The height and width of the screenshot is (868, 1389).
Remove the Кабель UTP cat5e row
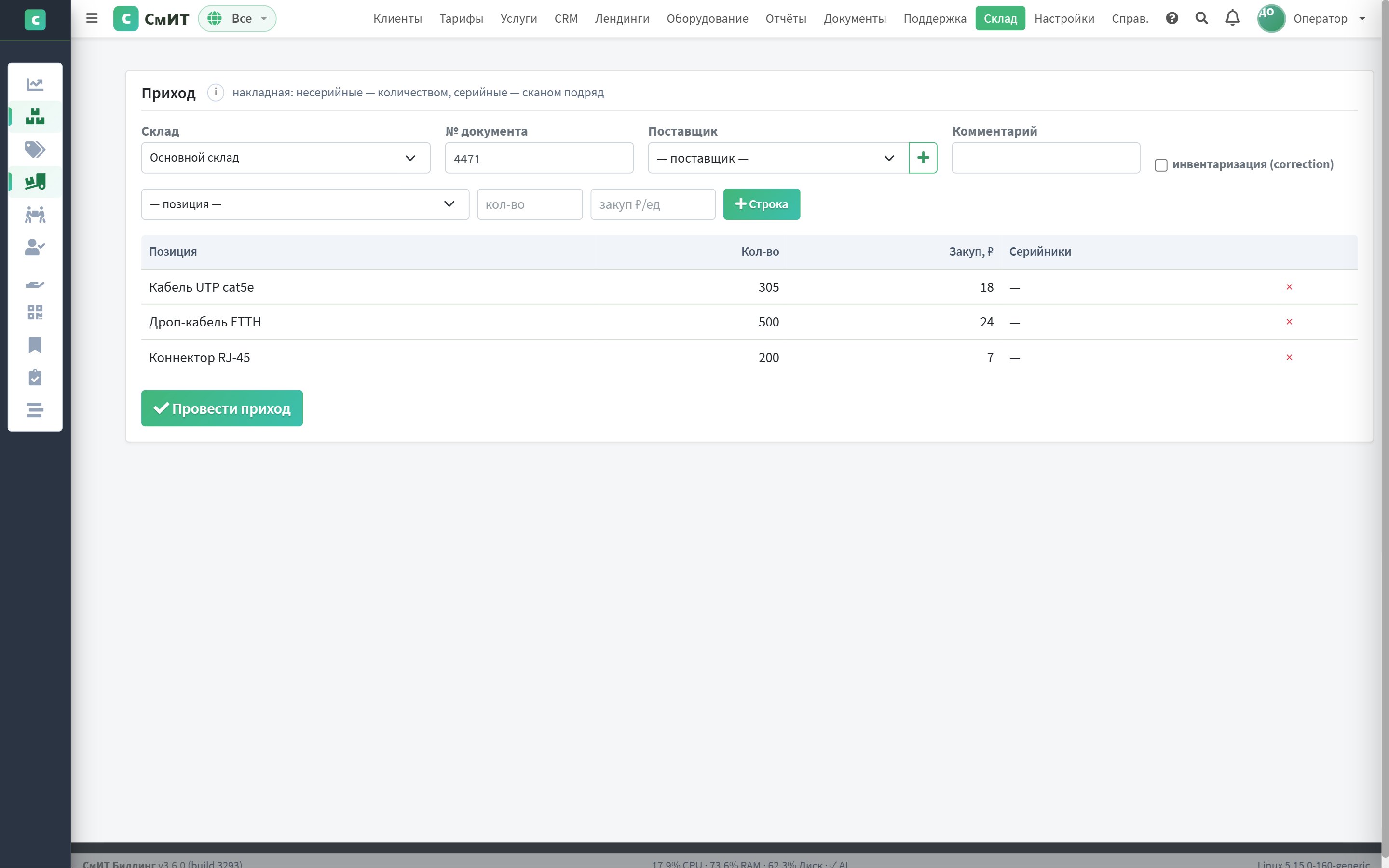pyautogui.click(x=1289, y=287)
